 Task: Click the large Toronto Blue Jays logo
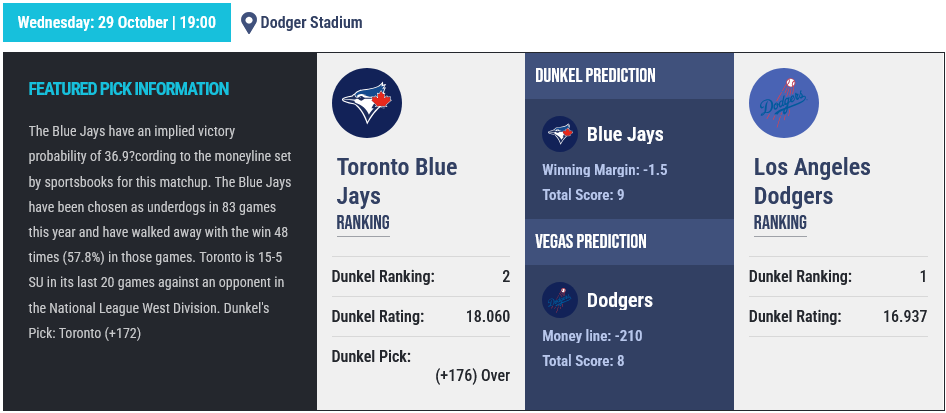[x=367, y=104]
